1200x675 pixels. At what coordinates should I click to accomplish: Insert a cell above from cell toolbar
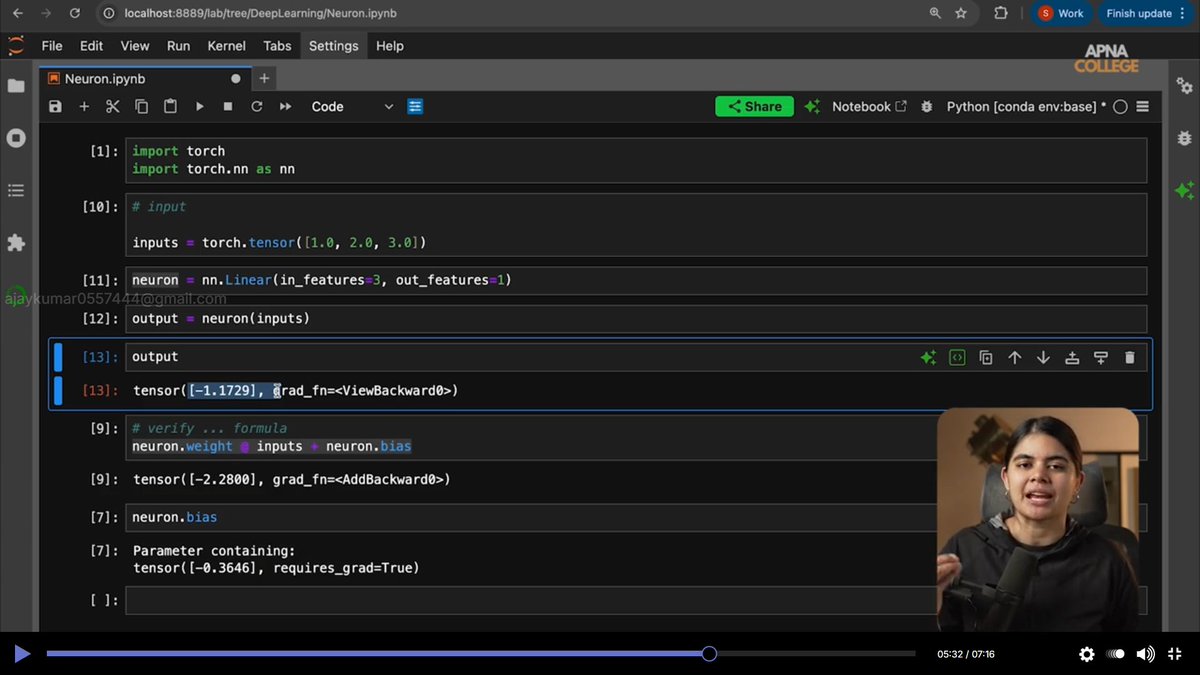pyautogui.click(x=1072, y=357)
